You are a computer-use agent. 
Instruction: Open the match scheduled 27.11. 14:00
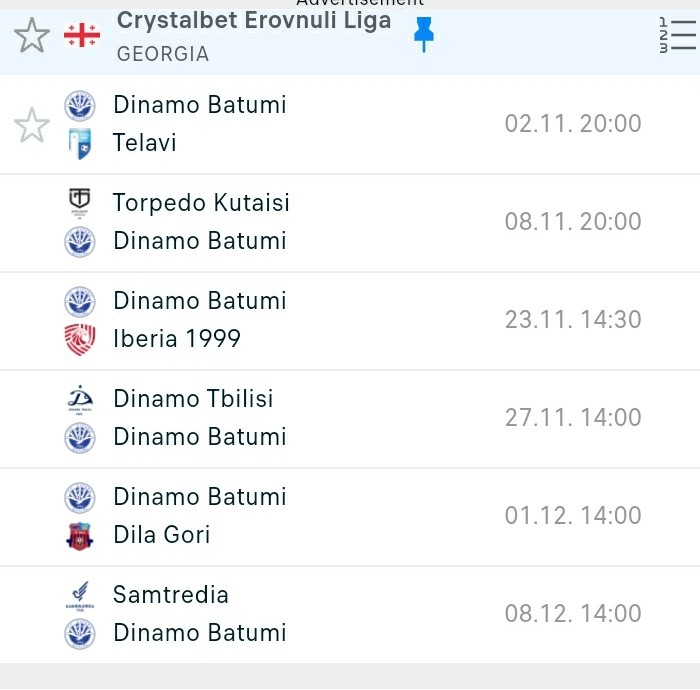pyautogui.click(x=350, y=418)
